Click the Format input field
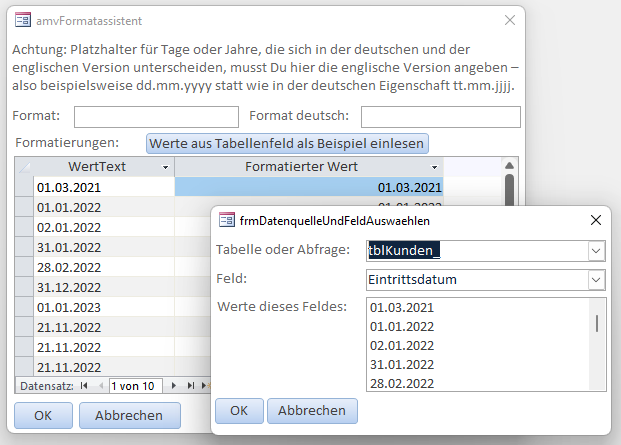 156,117
